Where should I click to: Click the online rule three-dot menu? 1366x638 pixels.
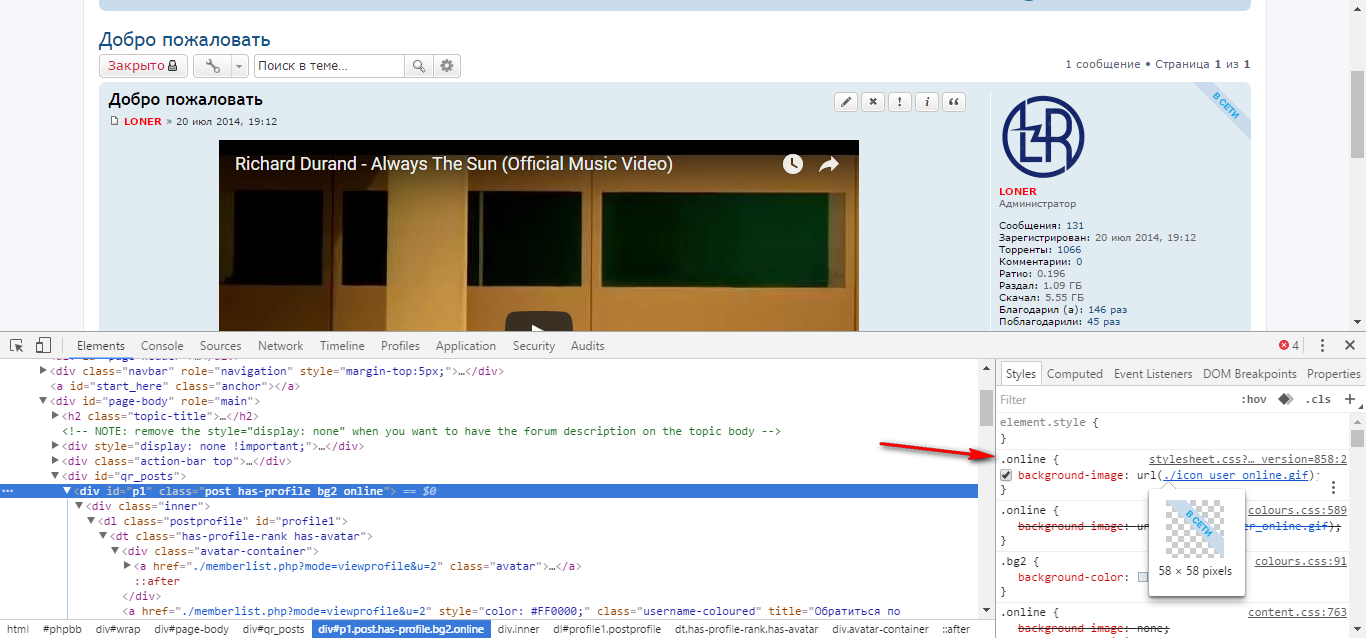[1333, 488]
